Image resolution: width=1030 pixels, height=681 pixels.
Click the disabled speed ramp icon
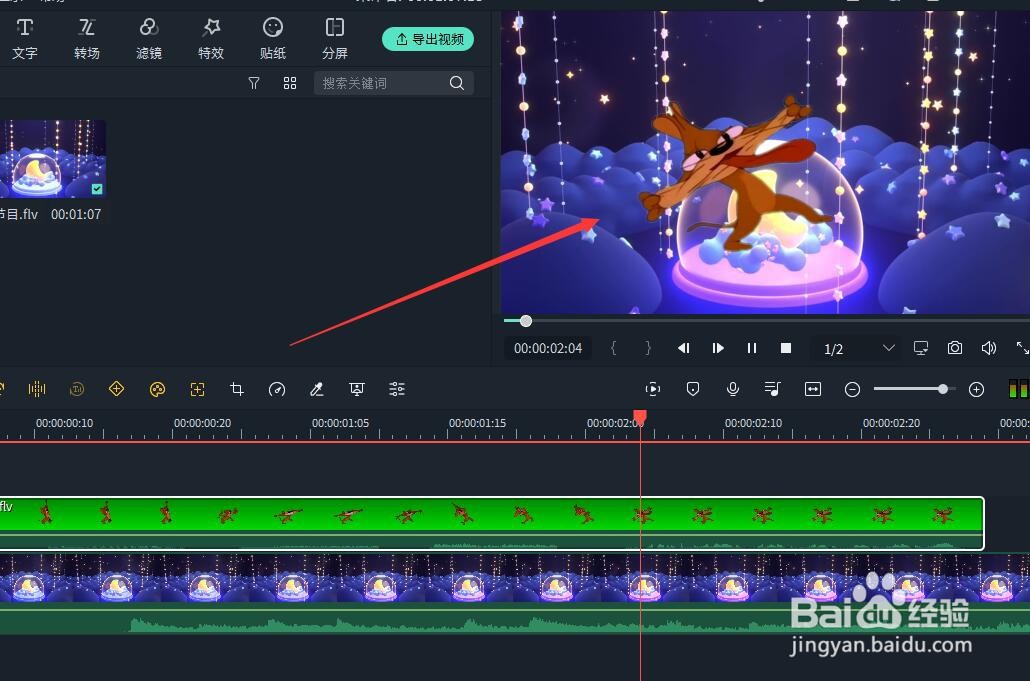tap(77, 389)
